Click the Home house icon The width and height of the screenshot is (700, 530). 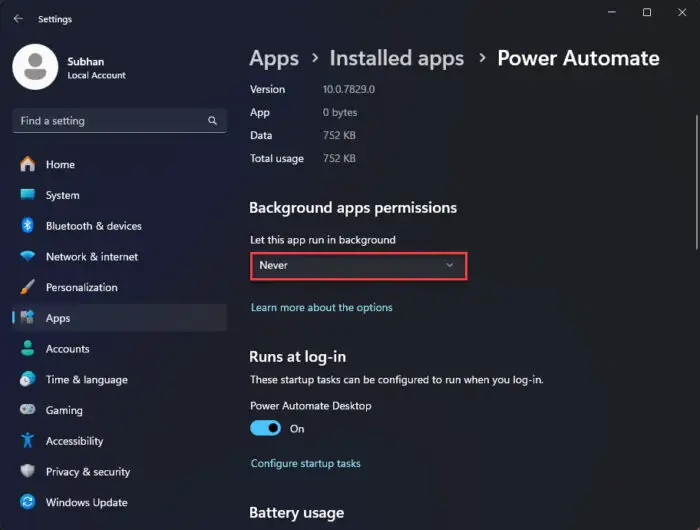pos(28,164)
